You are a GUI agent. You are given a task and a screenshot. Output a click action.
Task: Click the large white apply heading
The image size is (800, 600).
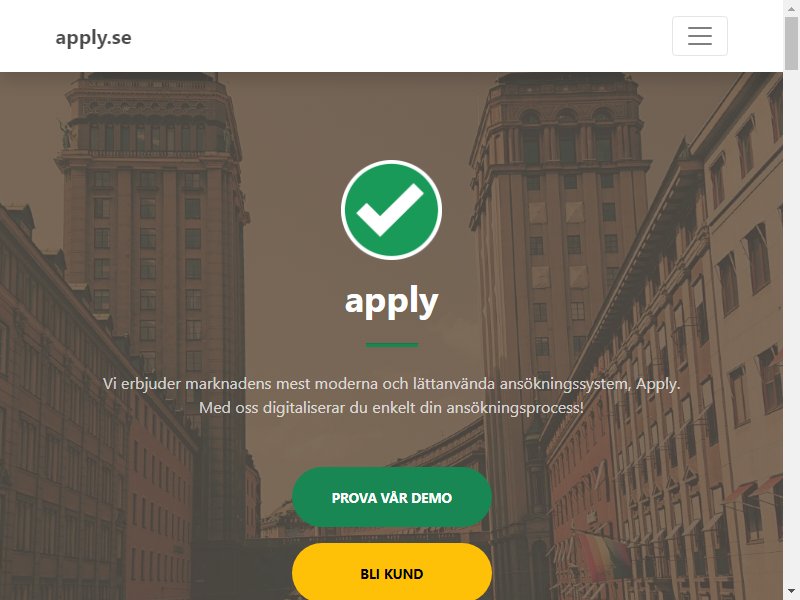pos(391,302)
